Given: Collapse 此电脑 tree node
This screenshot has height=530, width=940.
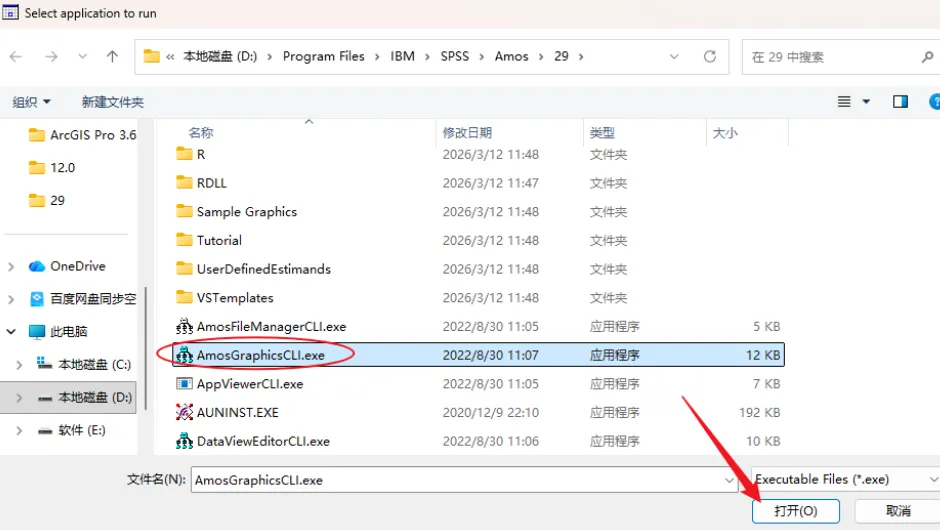Looking at the screenshot, I should pyautogui.click(x=11, y=332).
